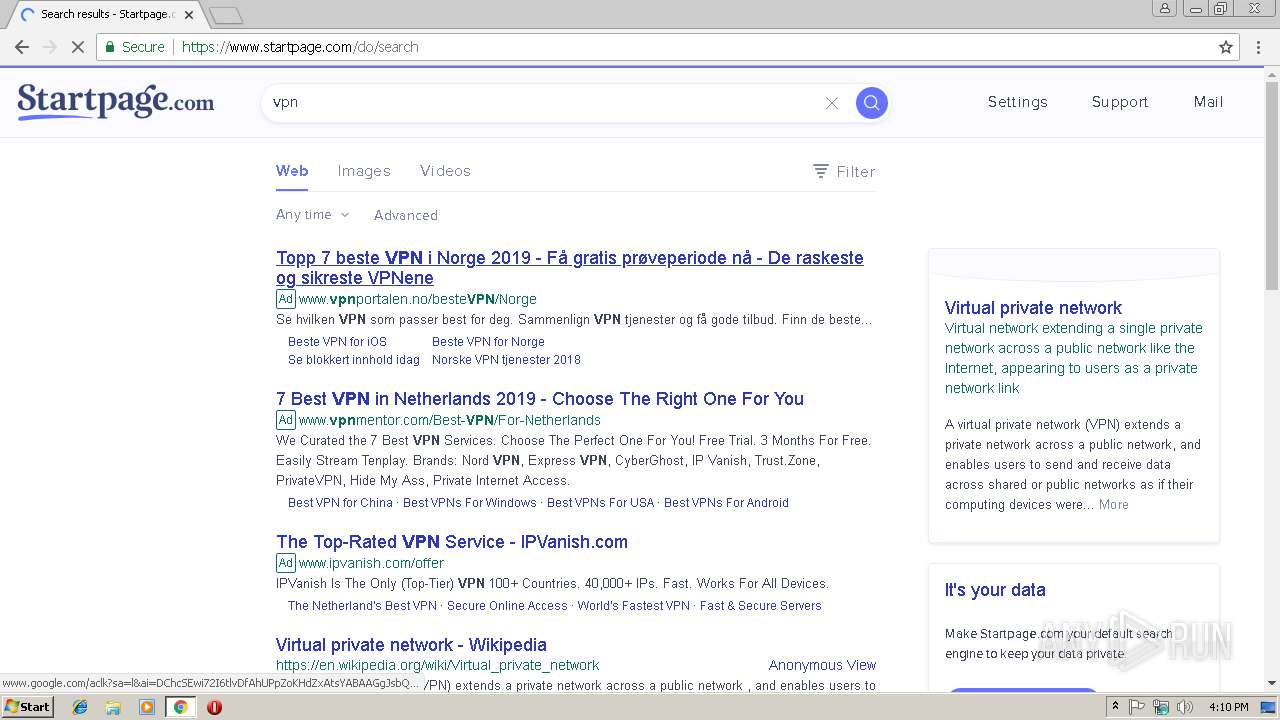Open the Settings menu item

1017,102
